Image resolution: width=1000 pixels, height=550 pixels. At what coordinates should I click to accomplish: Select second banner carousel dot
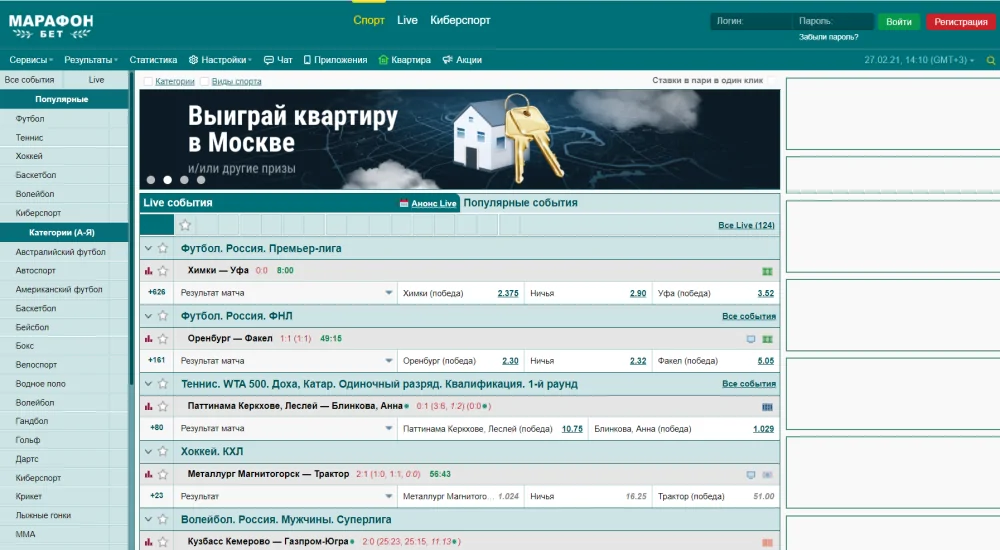(168, 180)
